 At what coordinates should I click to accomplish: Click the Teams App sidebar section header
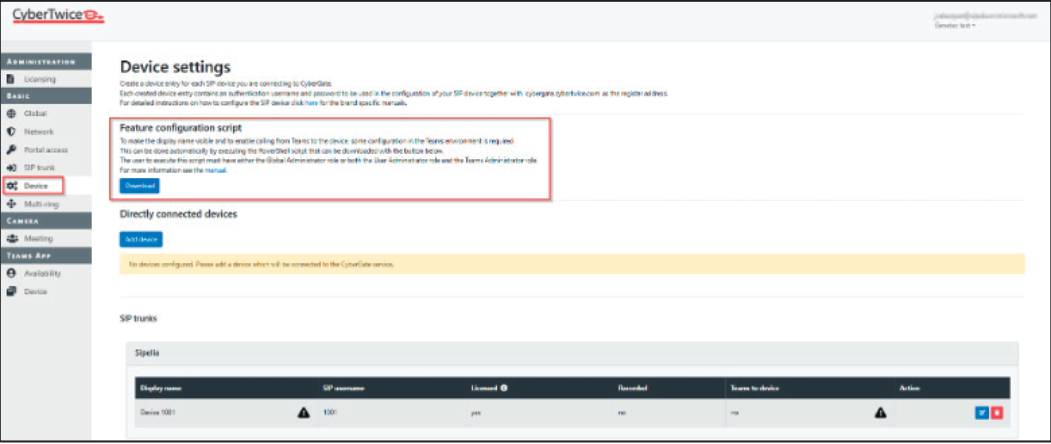(46, 256)
